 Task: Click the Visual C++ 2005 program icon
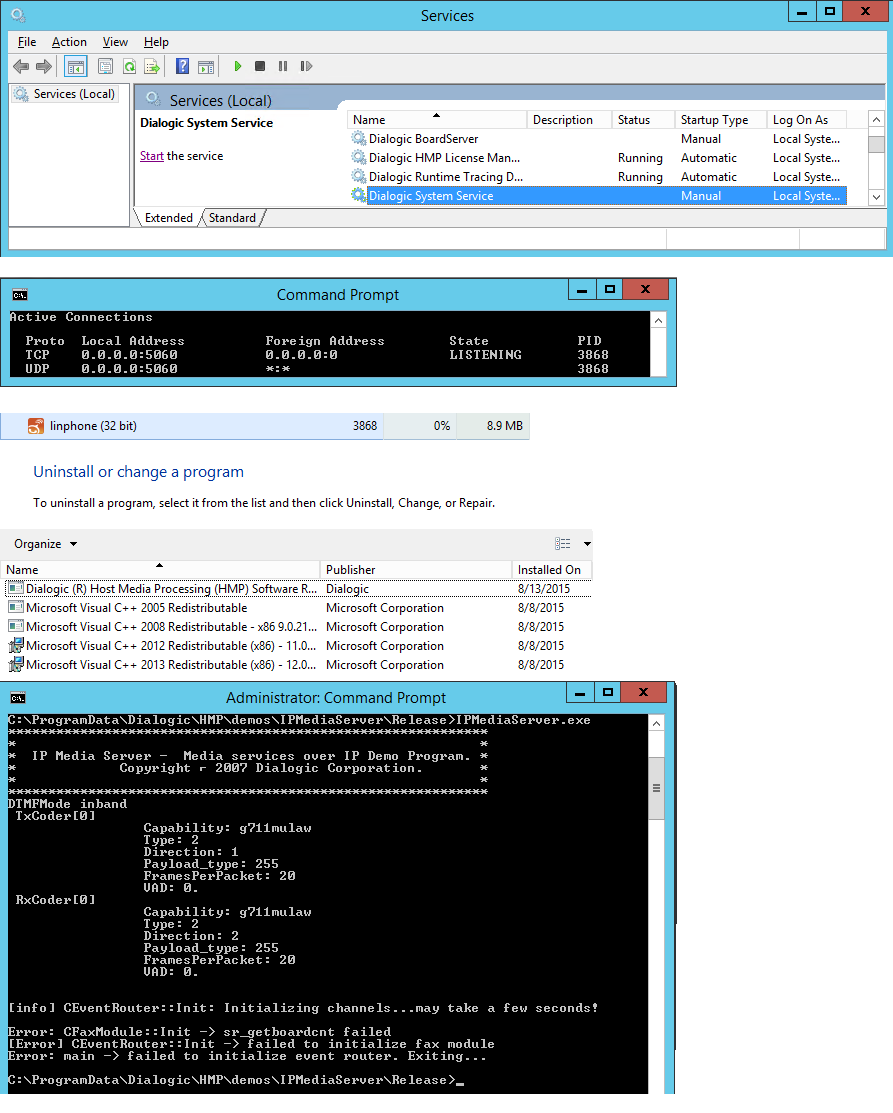pos(16,608)
